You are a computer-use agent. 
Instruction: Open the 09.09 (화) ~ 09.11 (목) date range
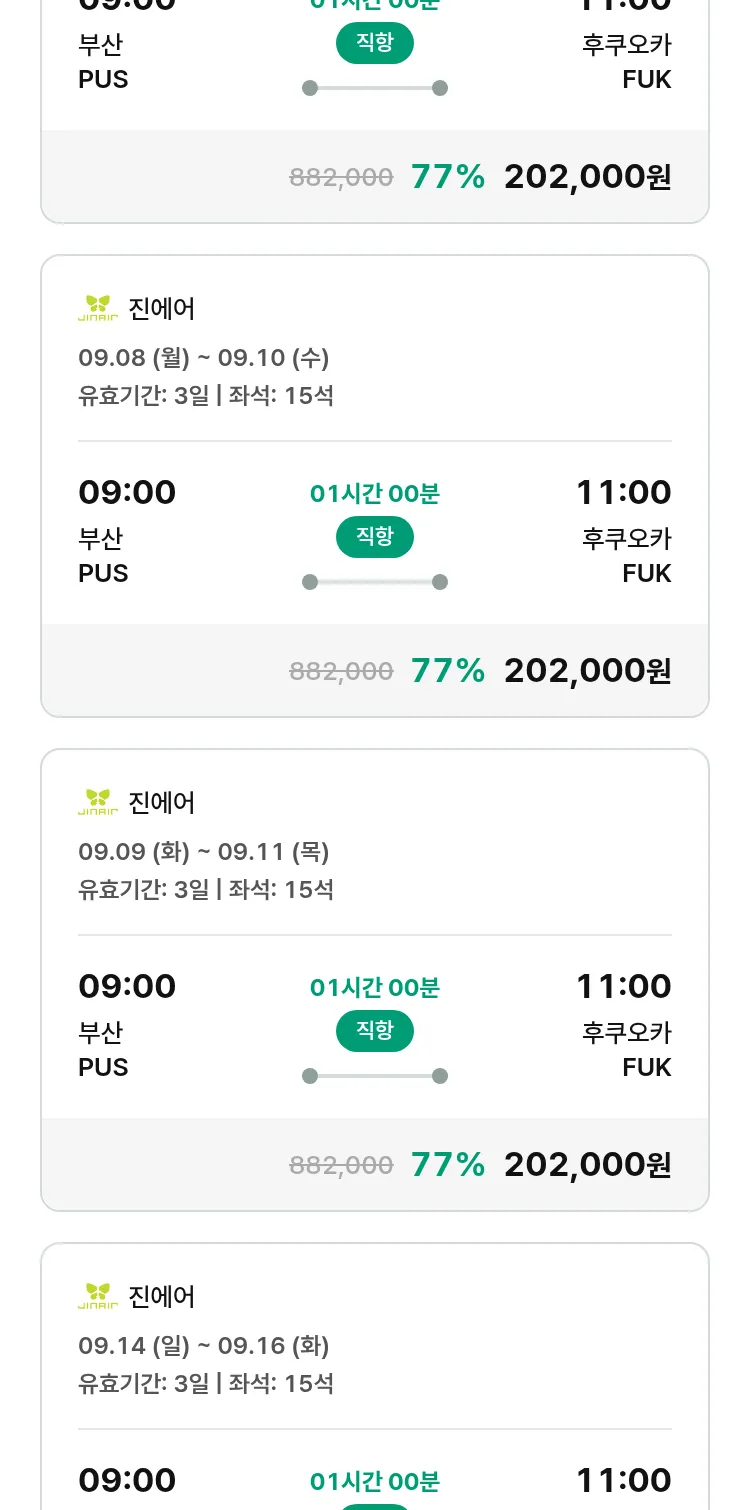(x=204, y=852)
